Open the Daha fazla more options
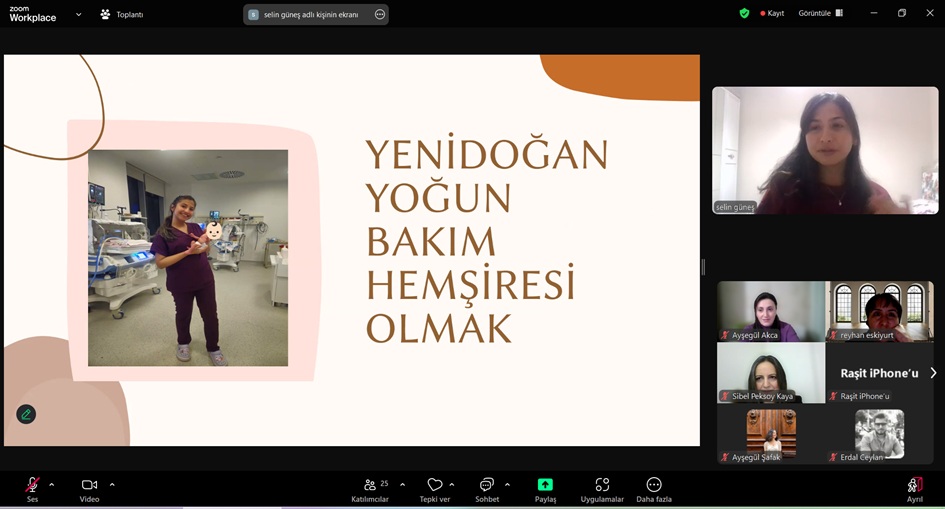Viewport: 945px width, 509px height. pyautogui.click(x=654, y=485)
